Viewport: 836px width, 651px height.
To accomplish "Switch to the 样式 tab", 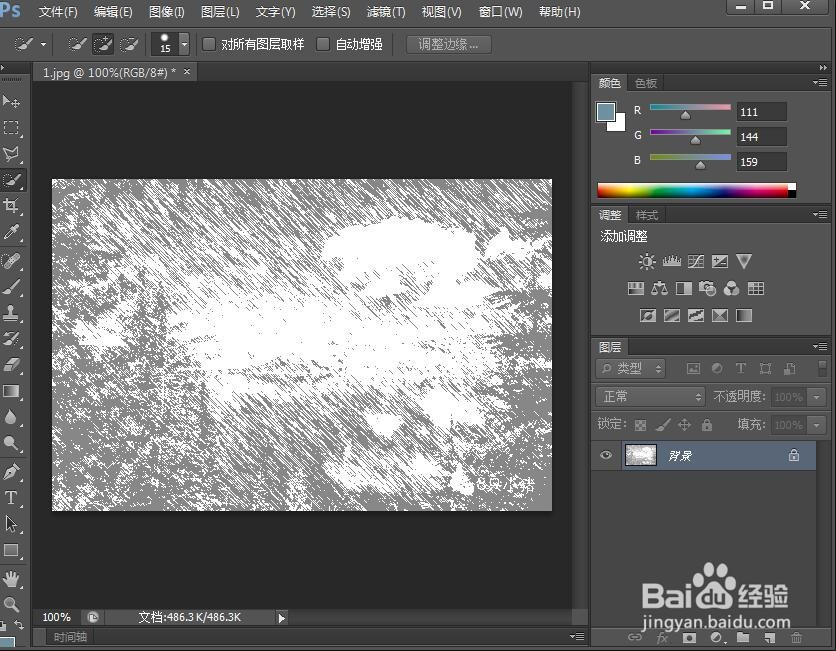I will click(647, 215).
